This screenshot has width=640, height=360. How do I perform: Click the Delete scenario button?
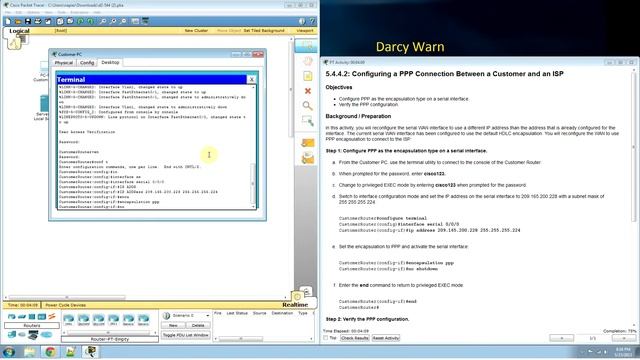click(x=198, y=325)
